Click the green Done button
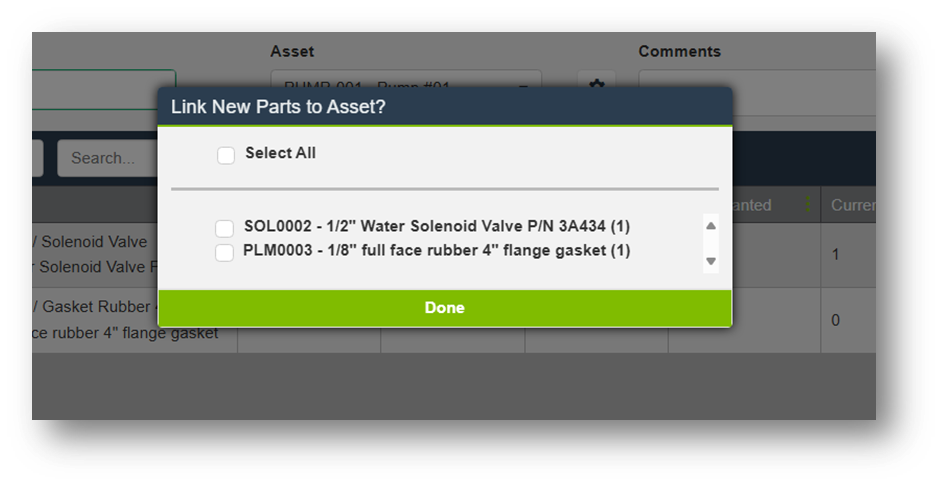This screenshot has height=485, width=941. [x=445, y=308]
